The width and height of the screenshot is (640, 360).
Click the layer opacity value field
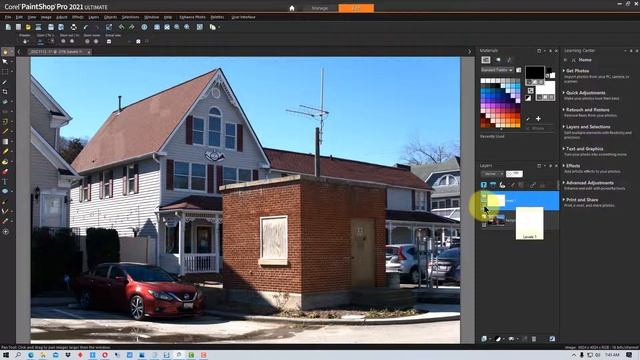pos(514,174)
